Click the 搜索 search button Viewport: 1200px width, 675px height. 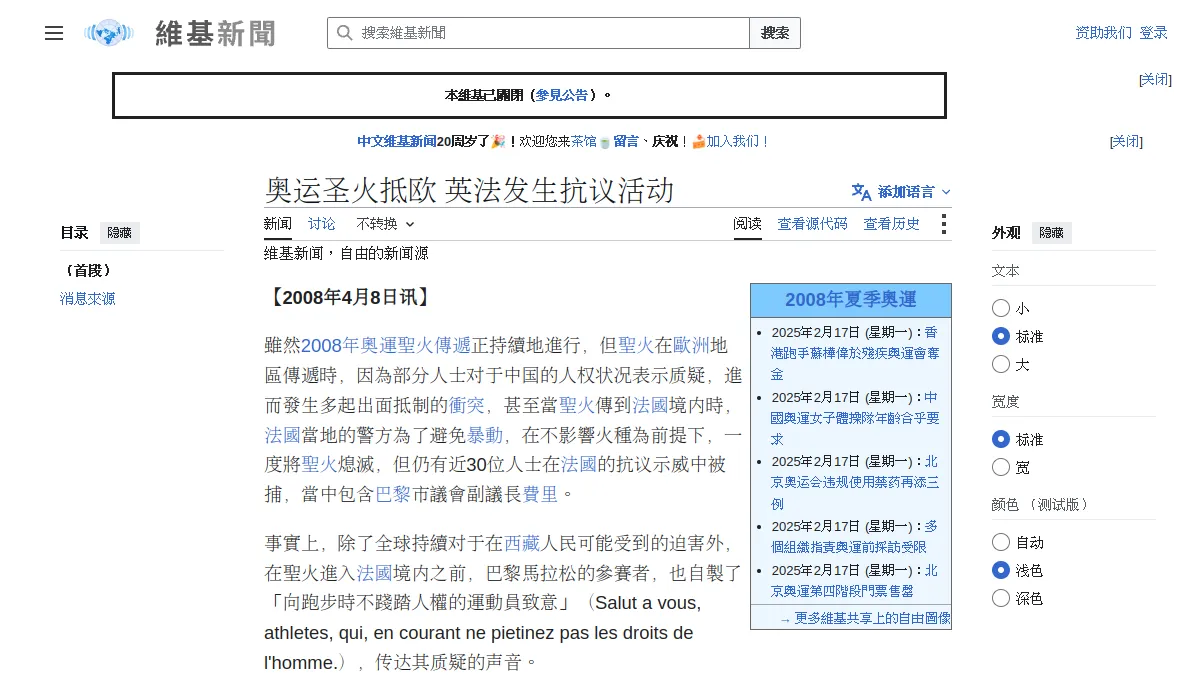click(775, 33)
